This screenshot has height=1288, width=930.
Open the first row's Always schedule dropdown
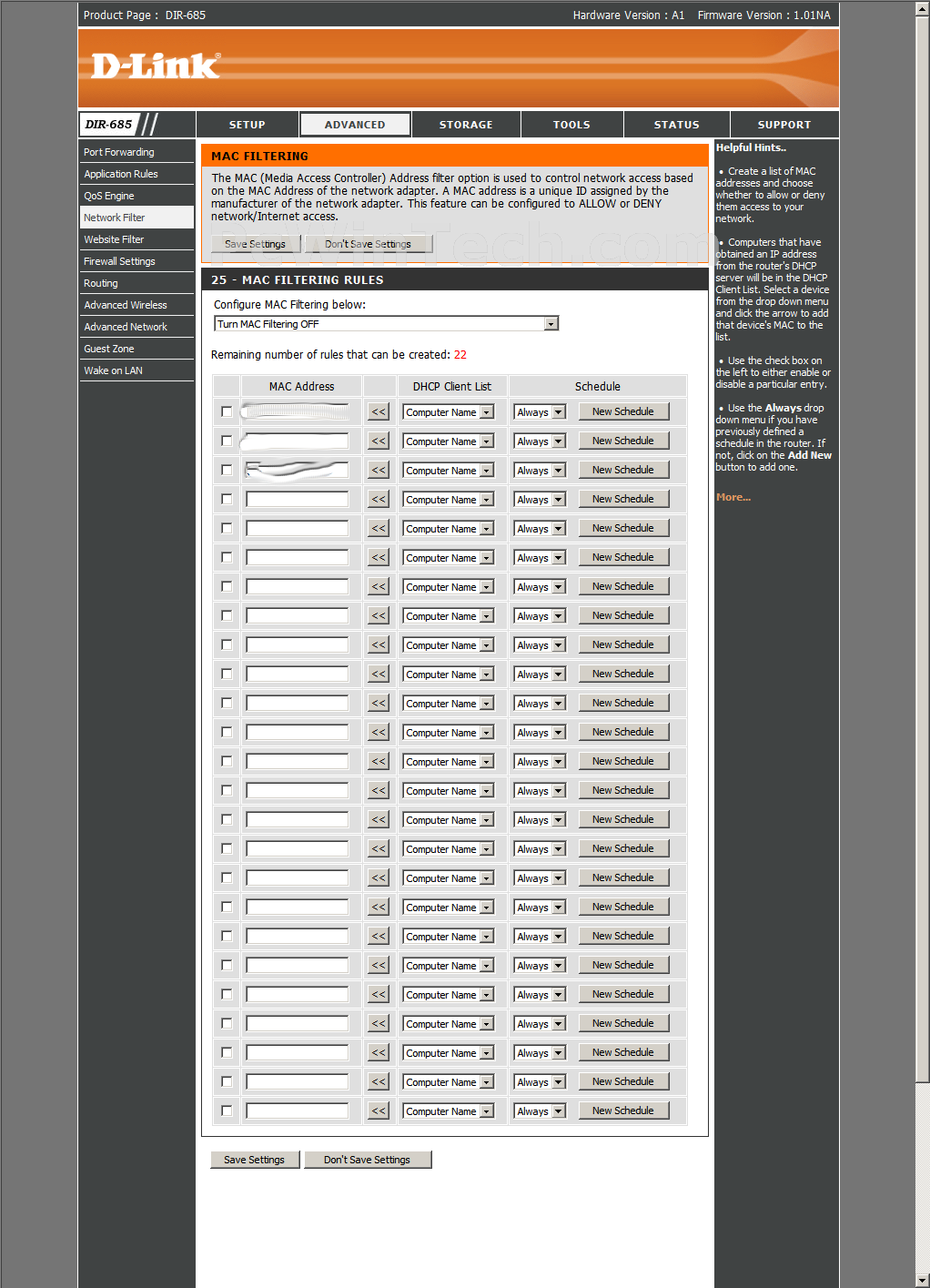[540, 412]
